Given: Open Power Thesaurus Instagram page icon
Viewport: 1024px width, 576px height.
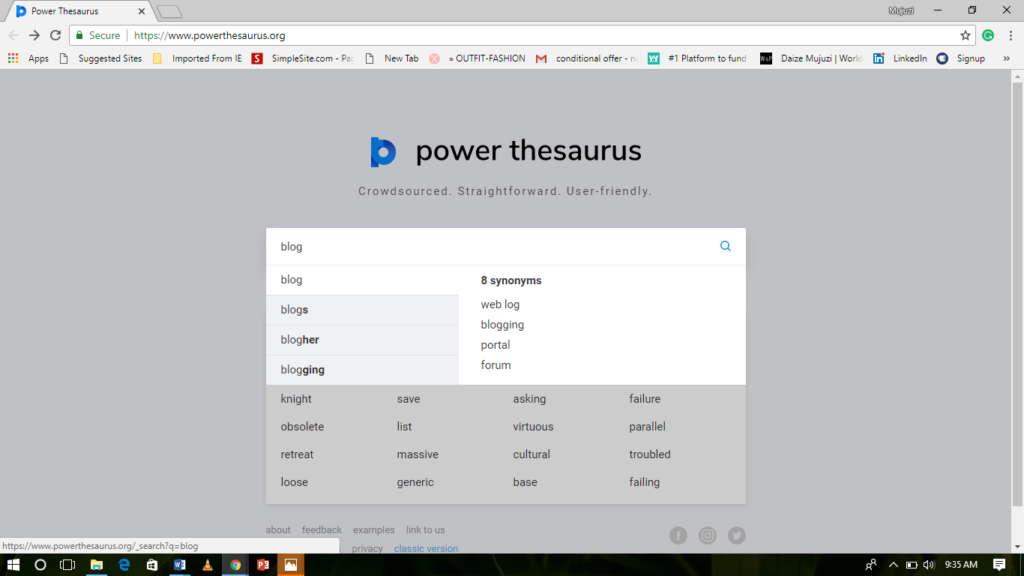Looking at the screenshot, I should pos(708,536).
